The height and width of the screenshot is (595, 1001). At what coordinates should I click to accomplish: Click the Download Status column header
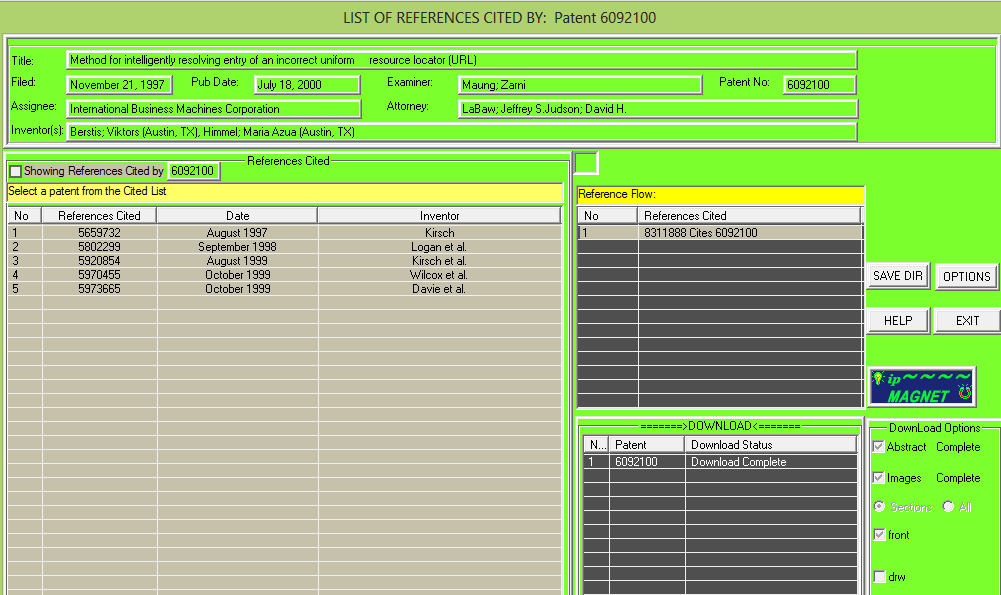pyautogui.click(x=770, y=444)
